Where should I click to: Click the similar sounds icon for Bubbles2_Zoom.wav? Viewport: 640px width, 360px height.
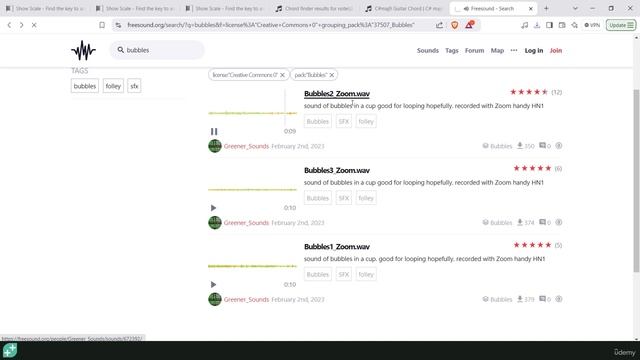559,146
